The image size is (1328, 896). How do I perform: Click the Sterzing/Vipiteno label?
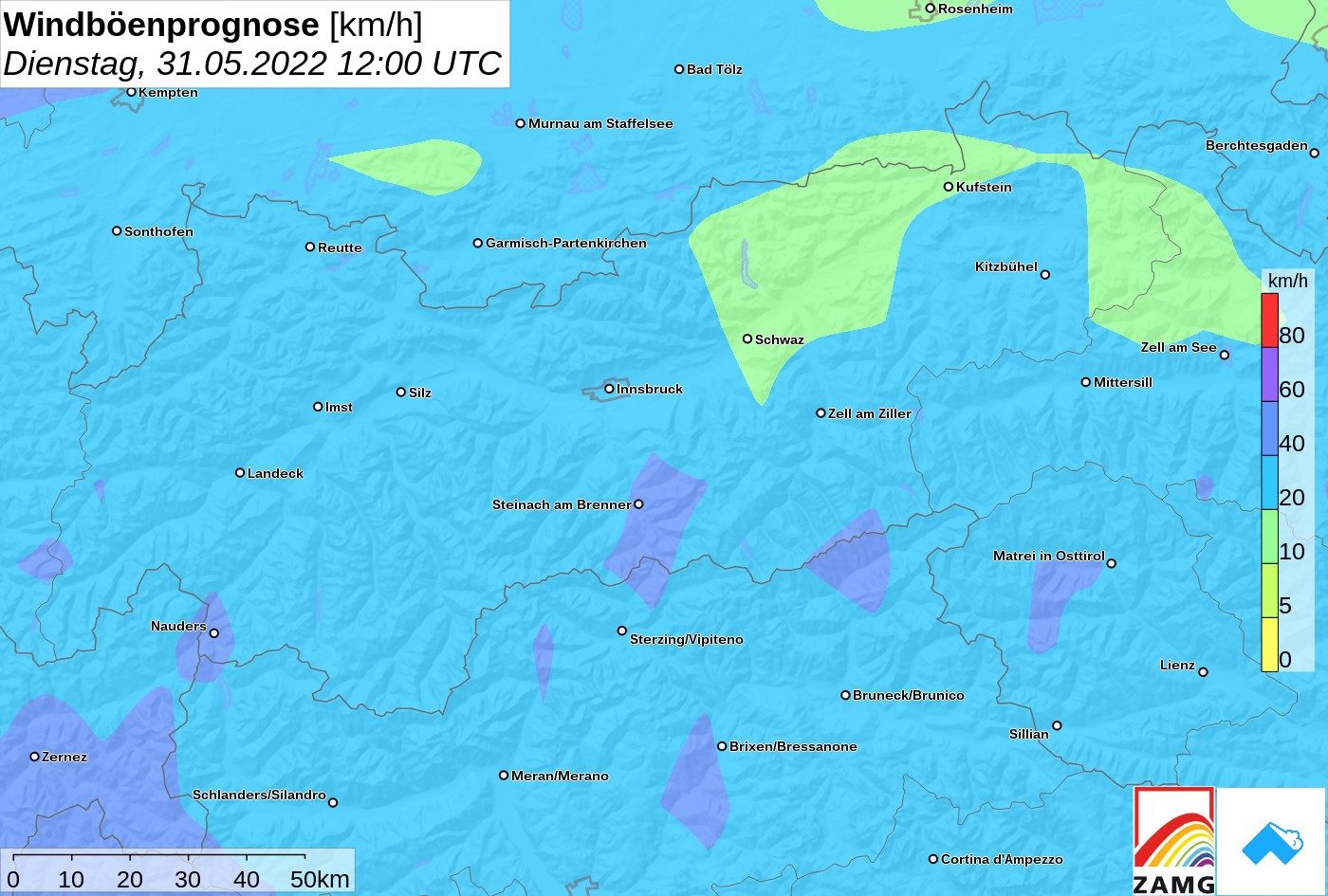point(687,639)
